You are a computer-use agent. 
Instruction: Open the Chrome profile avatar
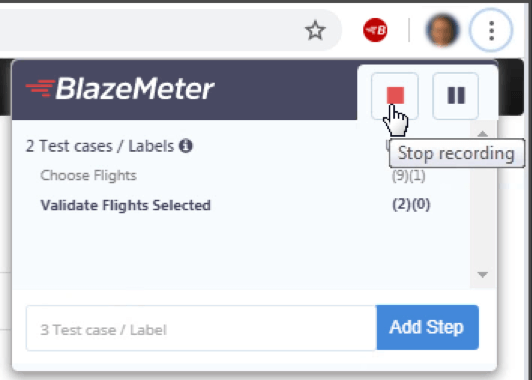tap(442, 30)
